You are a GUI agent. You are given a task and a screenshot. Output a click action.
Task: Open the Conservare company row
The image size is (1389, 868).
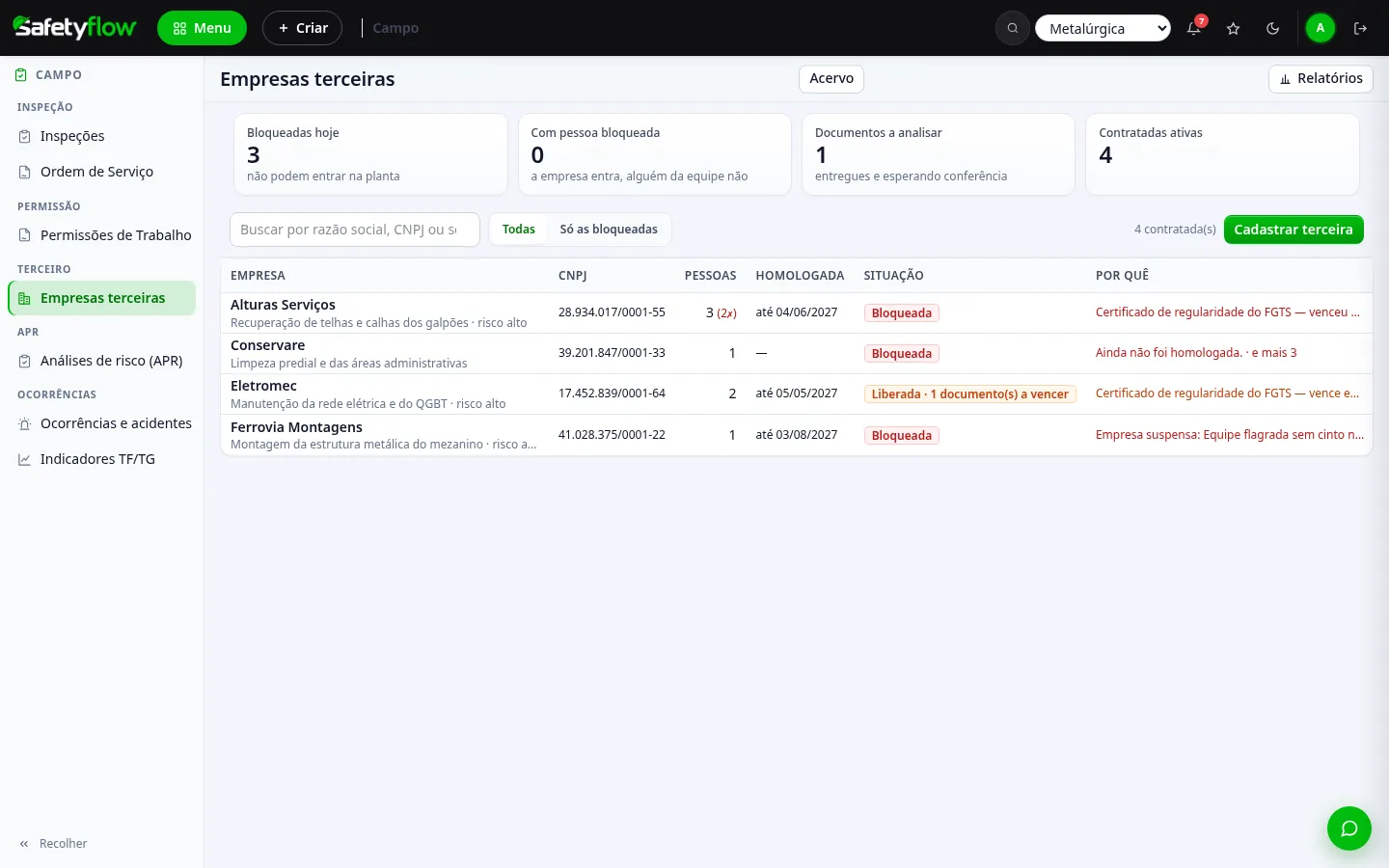point(797,353)
